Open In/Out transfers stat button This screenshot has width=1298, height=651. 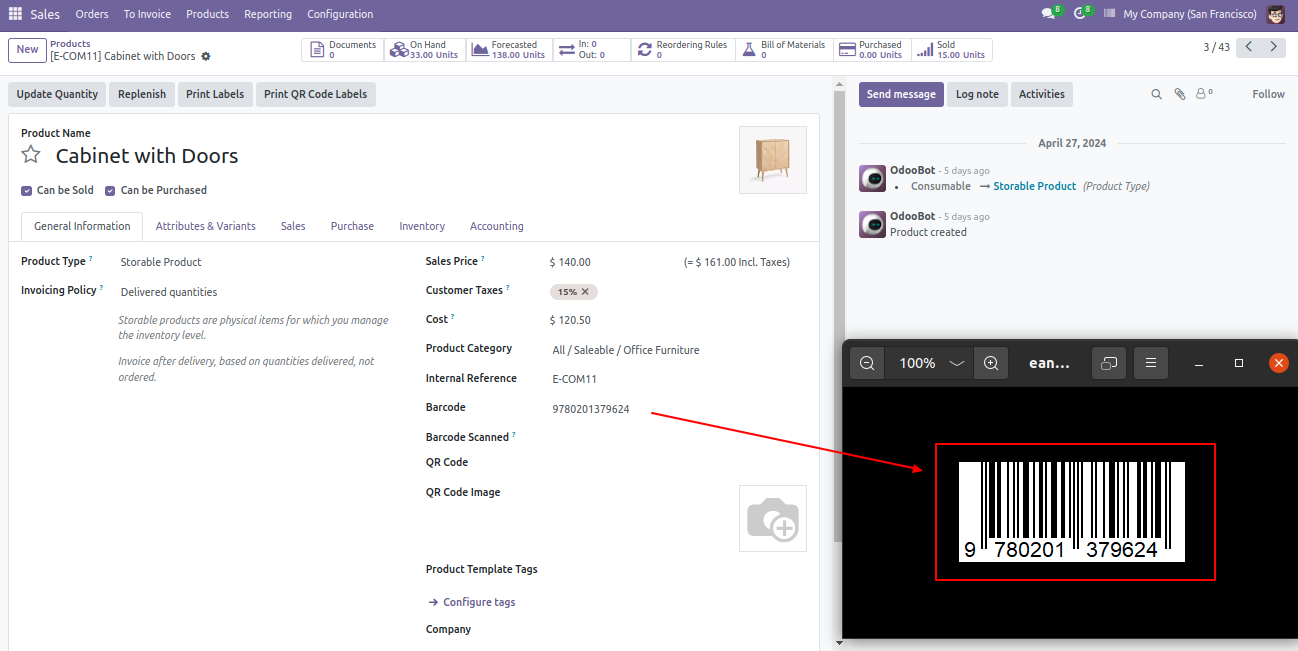590,50
